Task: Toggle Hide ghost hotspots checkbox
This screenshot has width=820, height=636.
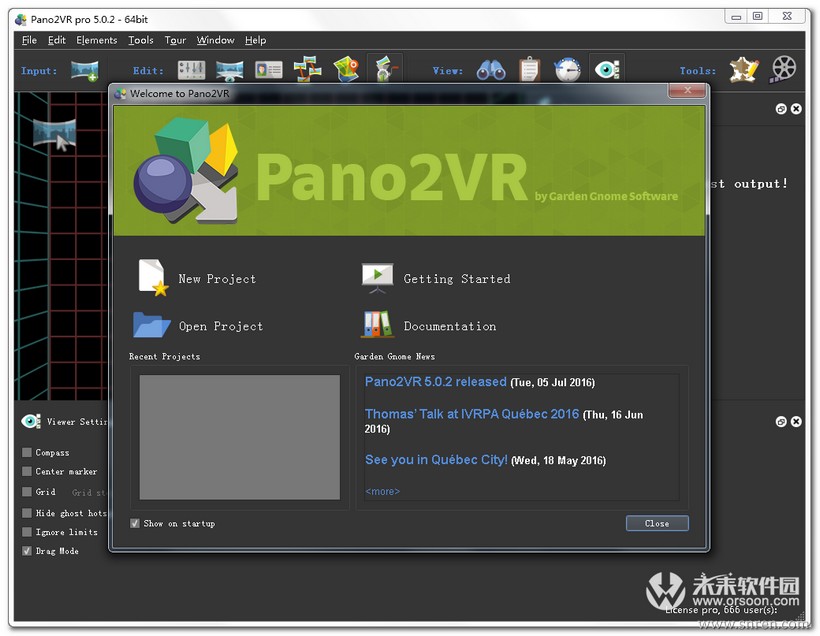Action: point(27,513)
